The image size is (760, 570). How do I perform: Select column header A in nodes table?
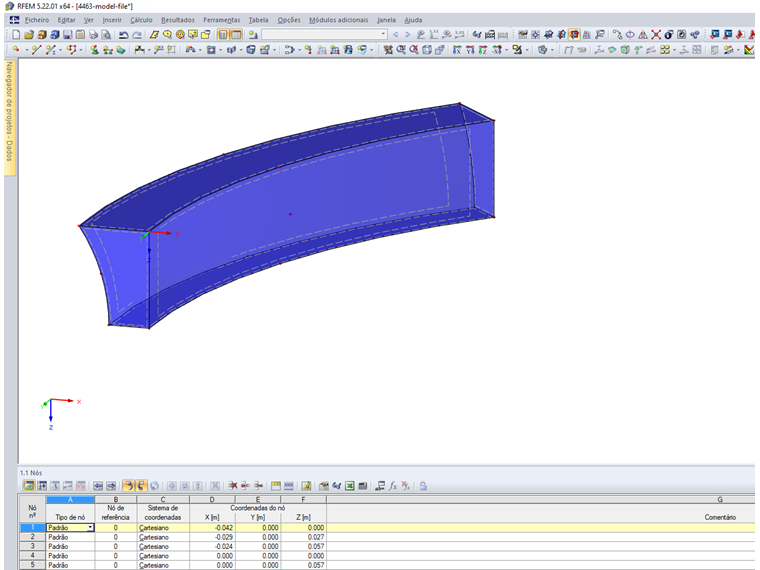[x=70, y=499]
